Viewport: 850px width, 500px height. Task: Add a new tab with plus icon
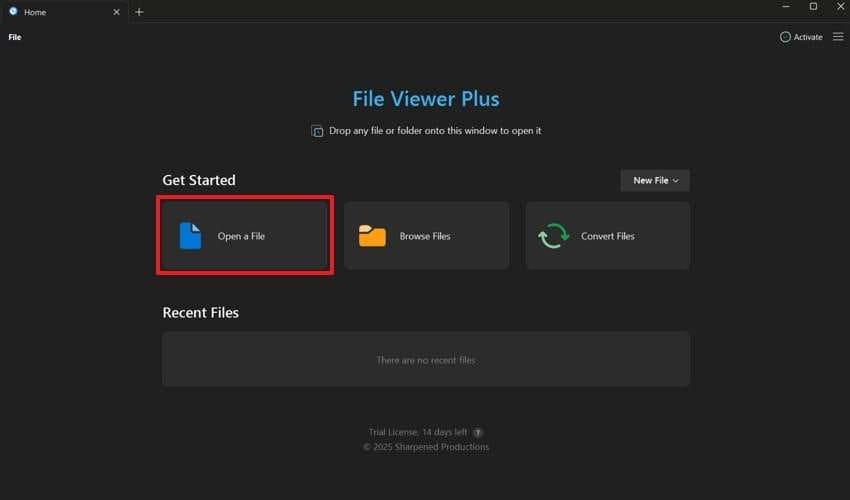139,12
